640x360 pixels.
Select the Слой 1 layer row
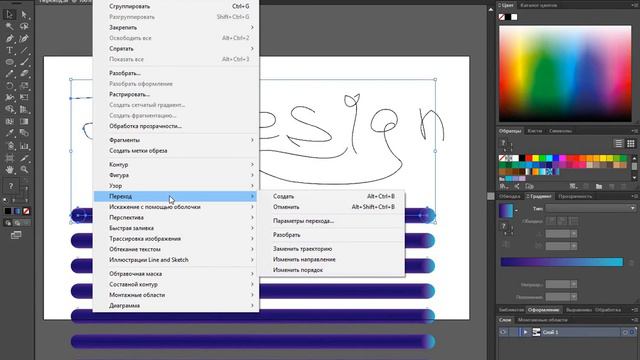pos(568,332)
